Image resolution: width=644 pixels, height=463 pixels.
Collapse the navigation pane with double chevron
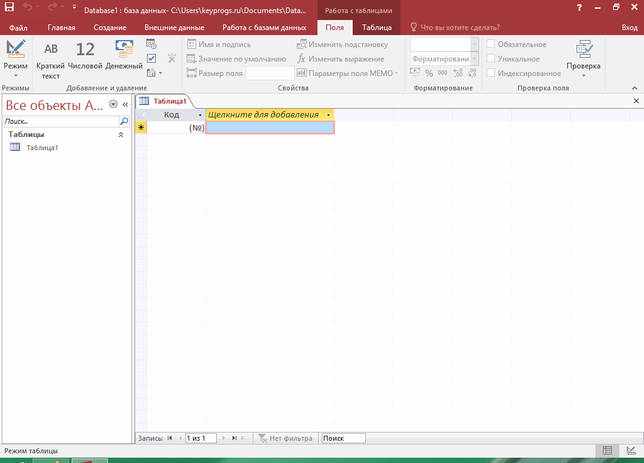[x=125, y=105]
